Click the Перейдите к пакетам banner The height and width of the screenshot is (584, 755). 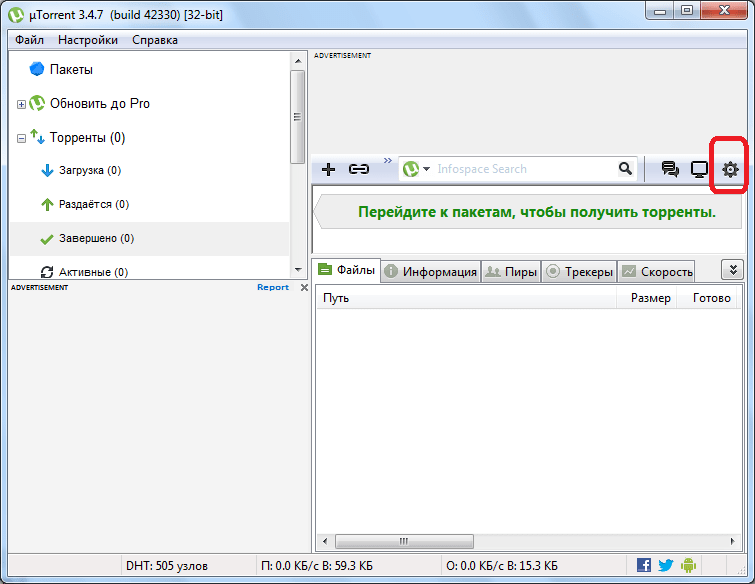pos(529,212)
